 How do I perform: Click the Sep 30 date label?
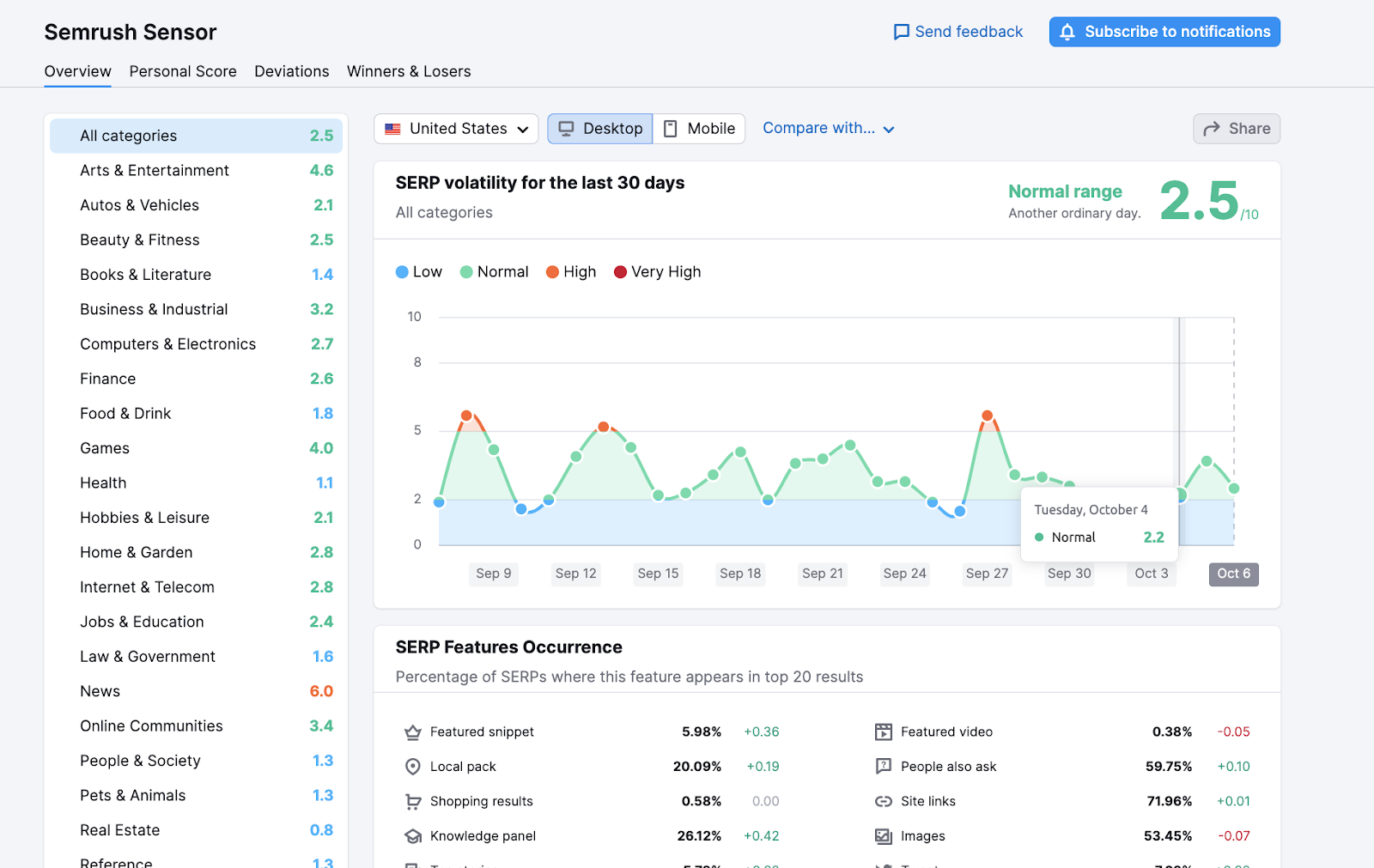1069,574
